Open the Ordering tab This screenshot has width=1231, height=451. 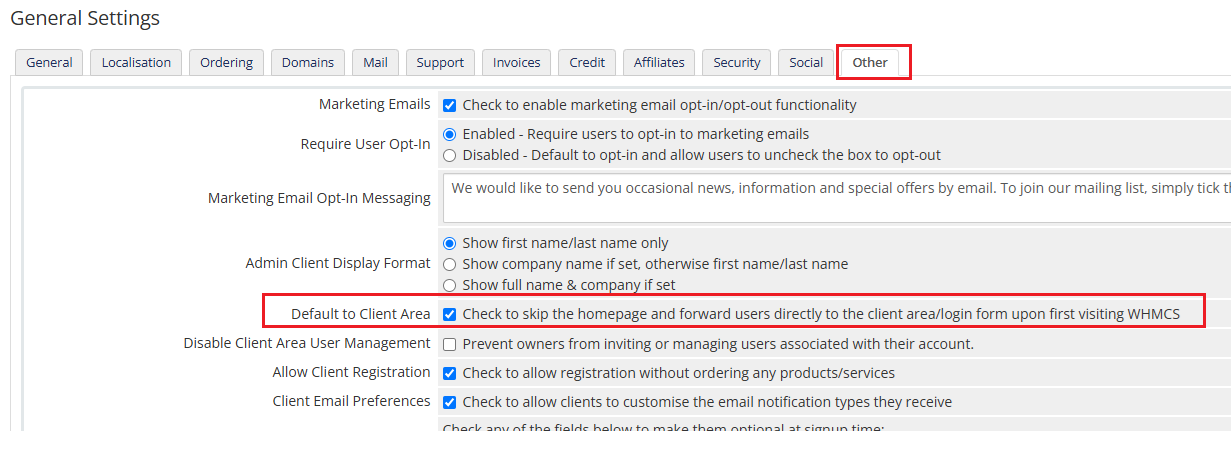click(x=226, y=62)
